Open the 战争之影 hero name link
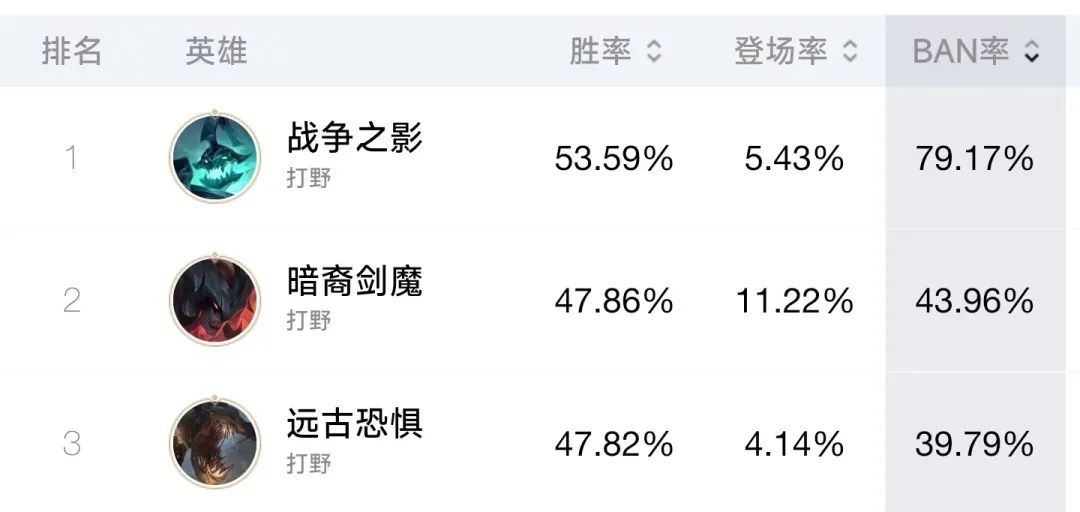Viewport: 1080px width, 512px height. [355, 137]
